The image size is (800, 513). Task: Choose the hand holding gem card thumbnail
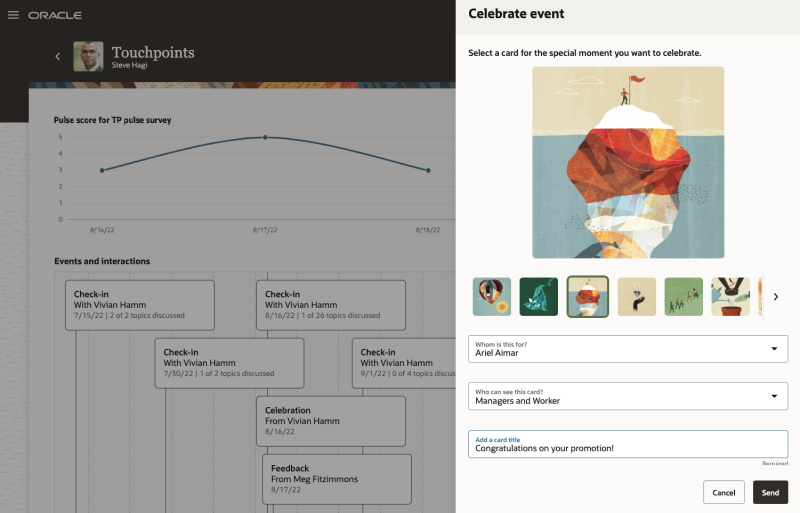637,297
